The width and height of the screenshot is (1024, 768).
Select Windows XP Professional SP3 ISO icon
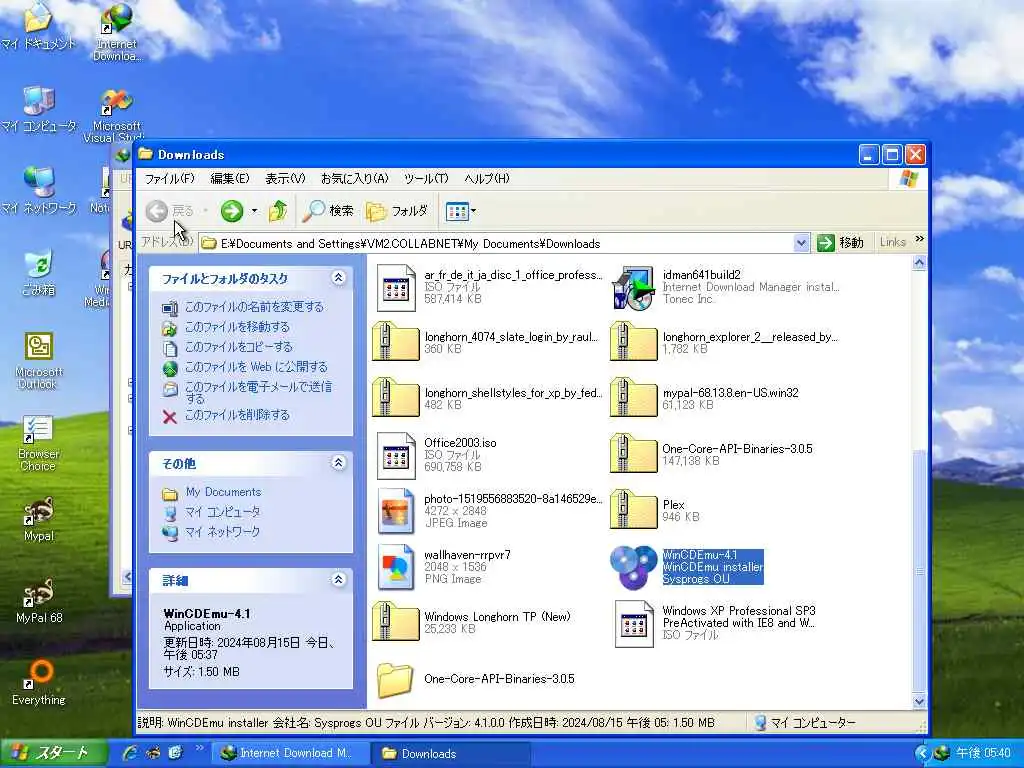[x=634, y=624]
